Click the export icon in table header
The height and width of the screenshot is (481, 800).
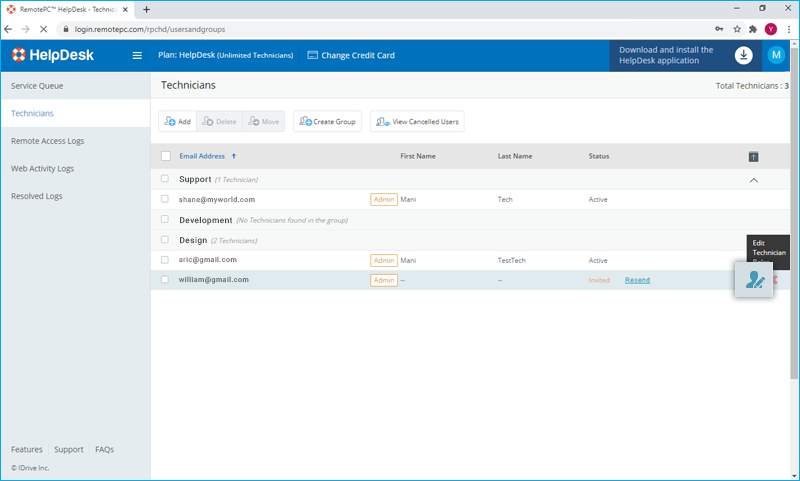753,156
